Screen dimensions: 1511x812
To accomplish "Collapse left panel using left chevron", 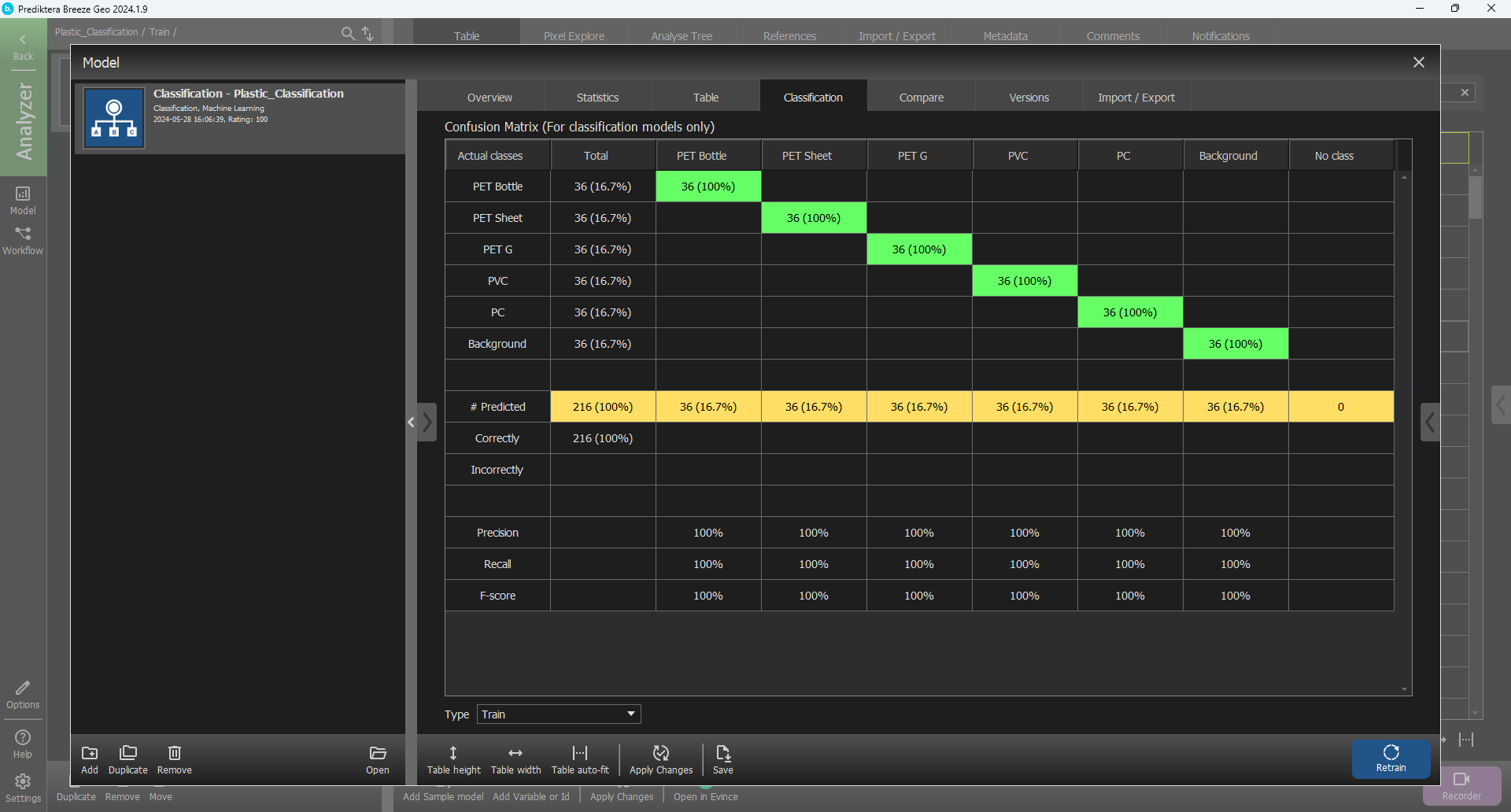I will (411, 423).
